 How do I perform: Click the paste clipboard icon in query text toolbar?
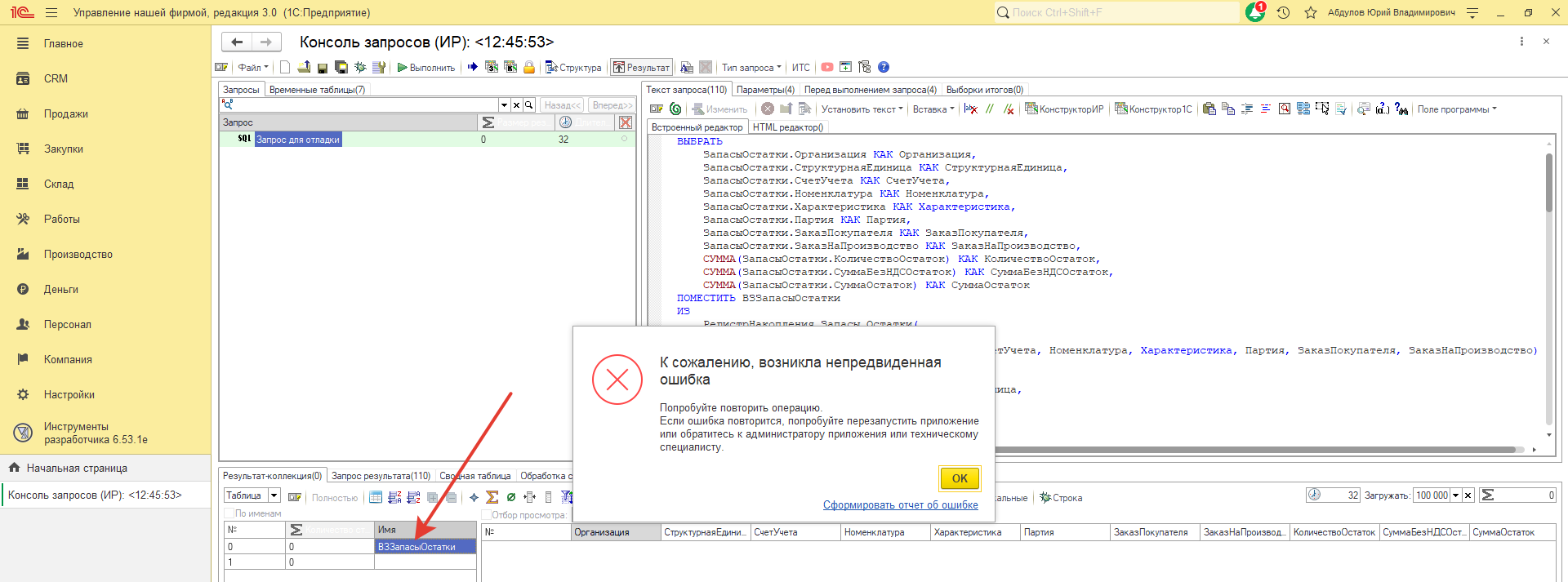click(x=1209, y=109)
